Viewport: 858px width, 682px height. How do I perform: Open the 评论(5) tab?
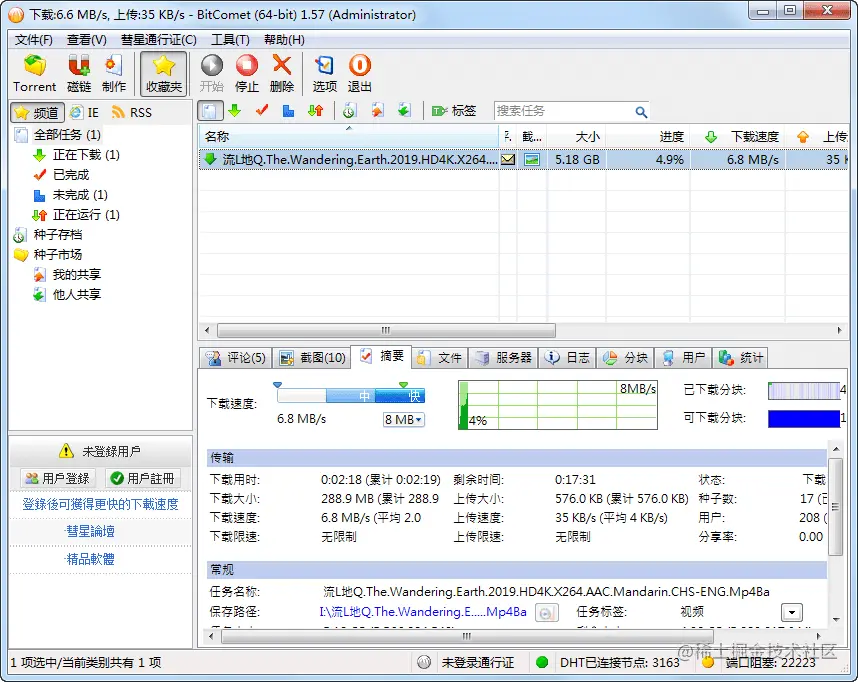[x=236, y=358]
